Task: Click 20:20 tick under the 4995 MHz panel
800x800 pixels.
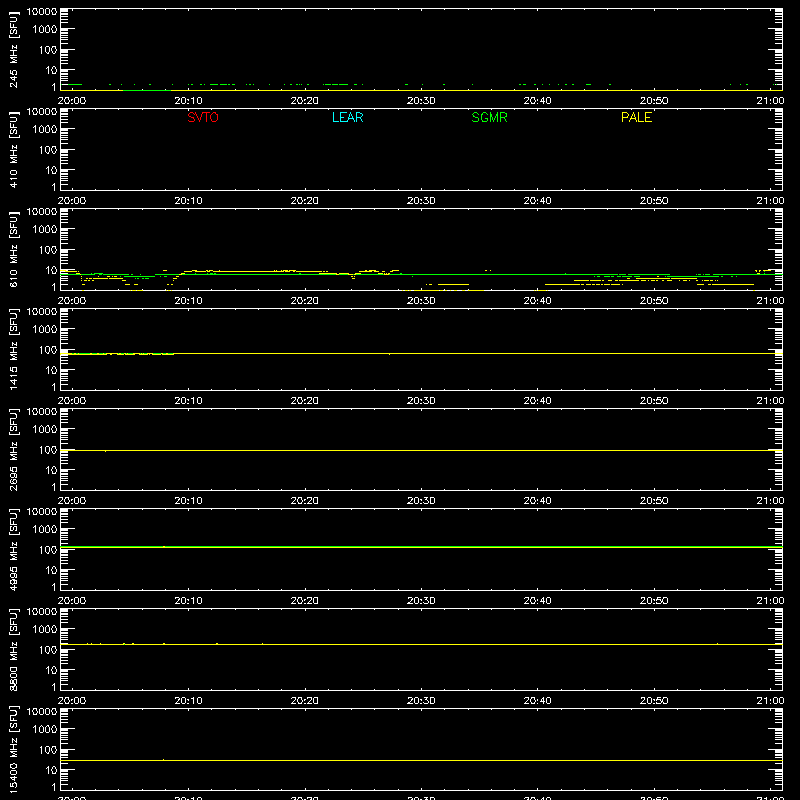Action: point(305,601)
